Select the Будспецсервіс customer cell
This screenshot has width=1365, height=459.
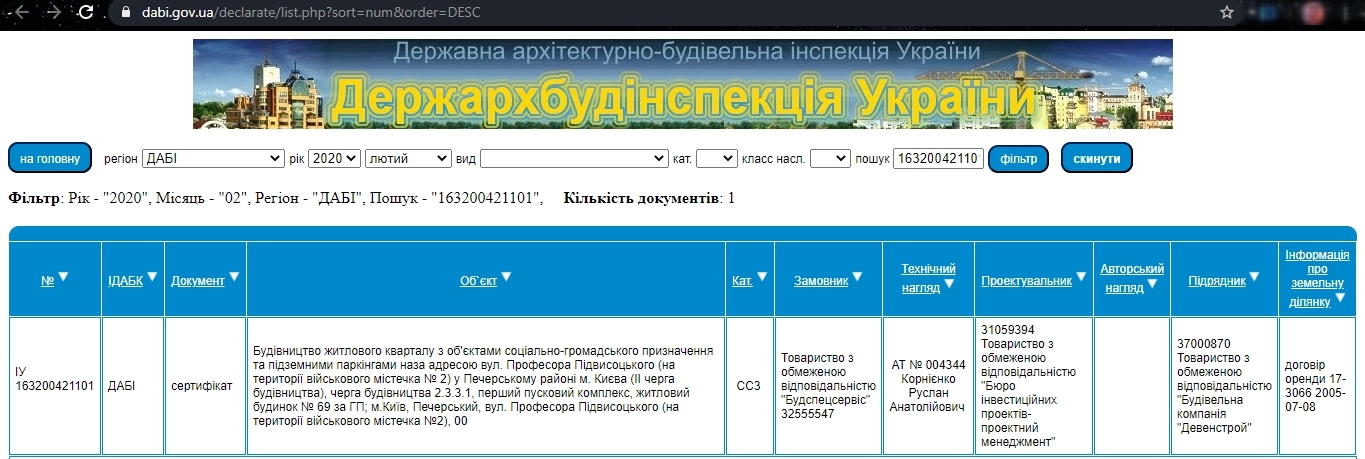coord(828,385)
